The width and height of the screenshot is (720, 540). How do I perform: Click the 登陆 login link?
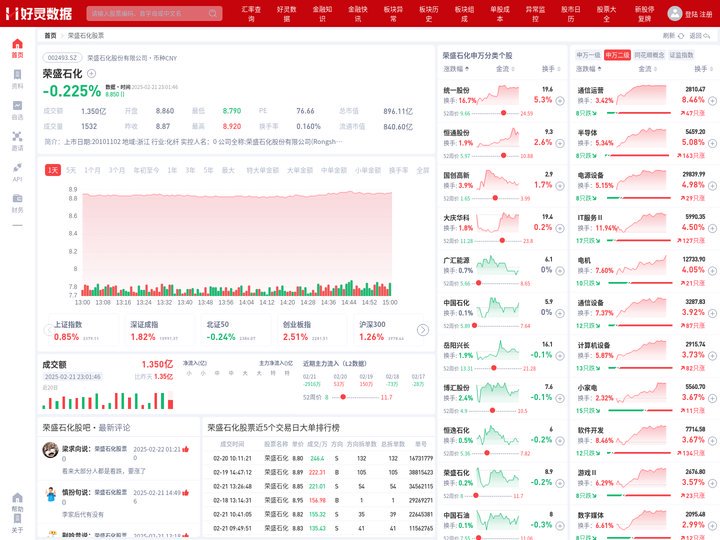point(692,14)
